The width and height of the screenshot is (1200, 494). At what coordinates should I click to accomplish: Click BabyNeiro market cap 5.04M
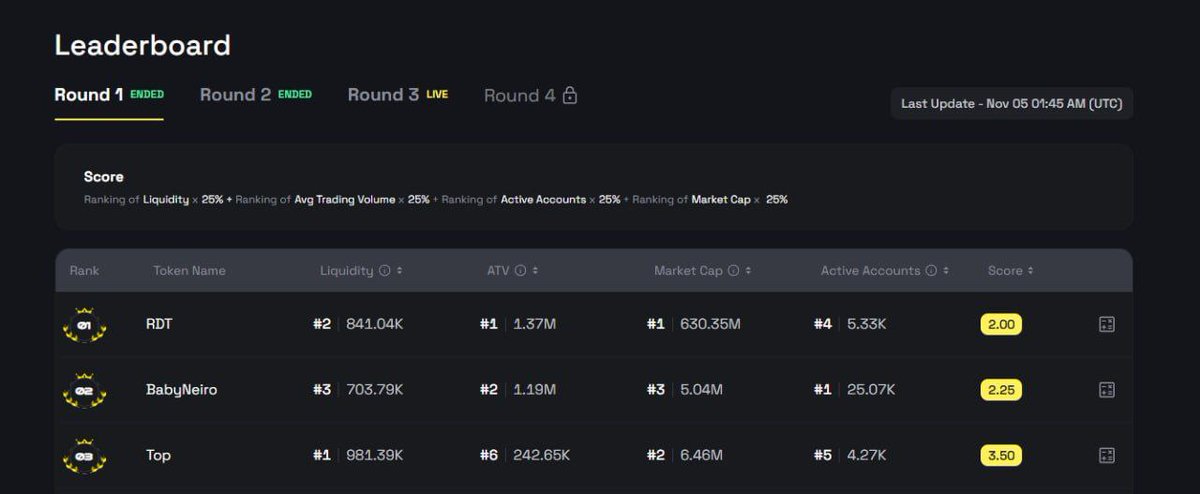pyautogui.click(x=701, y=390)
